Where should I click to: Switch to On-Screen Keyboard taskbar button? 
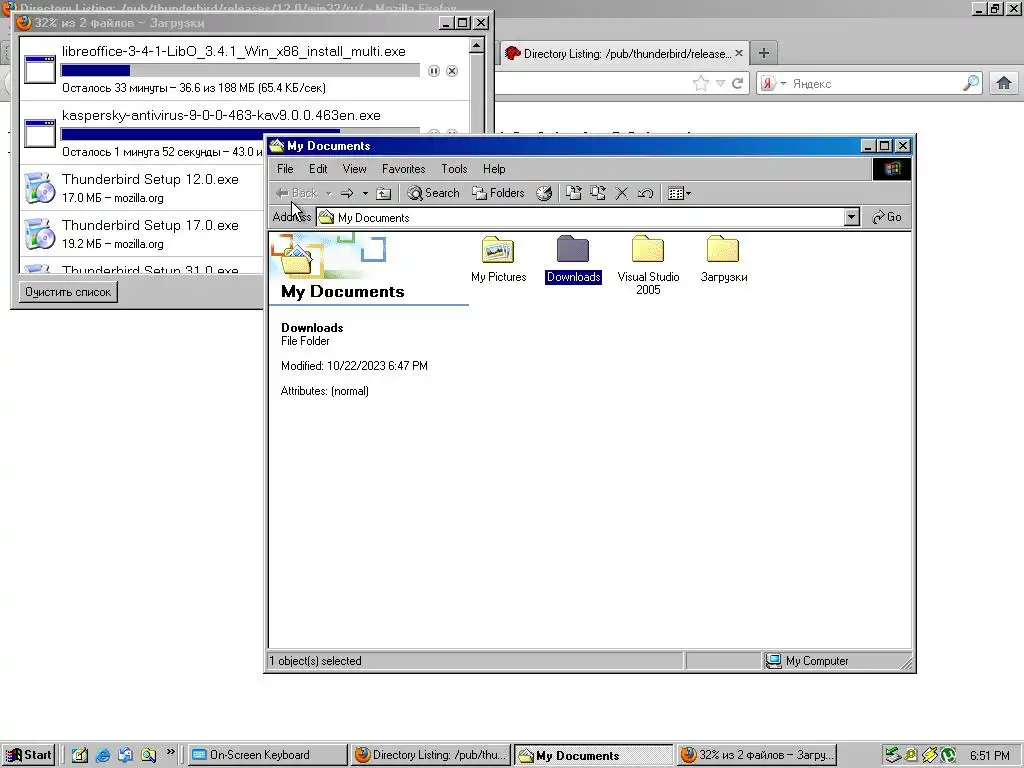coord(268,755)
